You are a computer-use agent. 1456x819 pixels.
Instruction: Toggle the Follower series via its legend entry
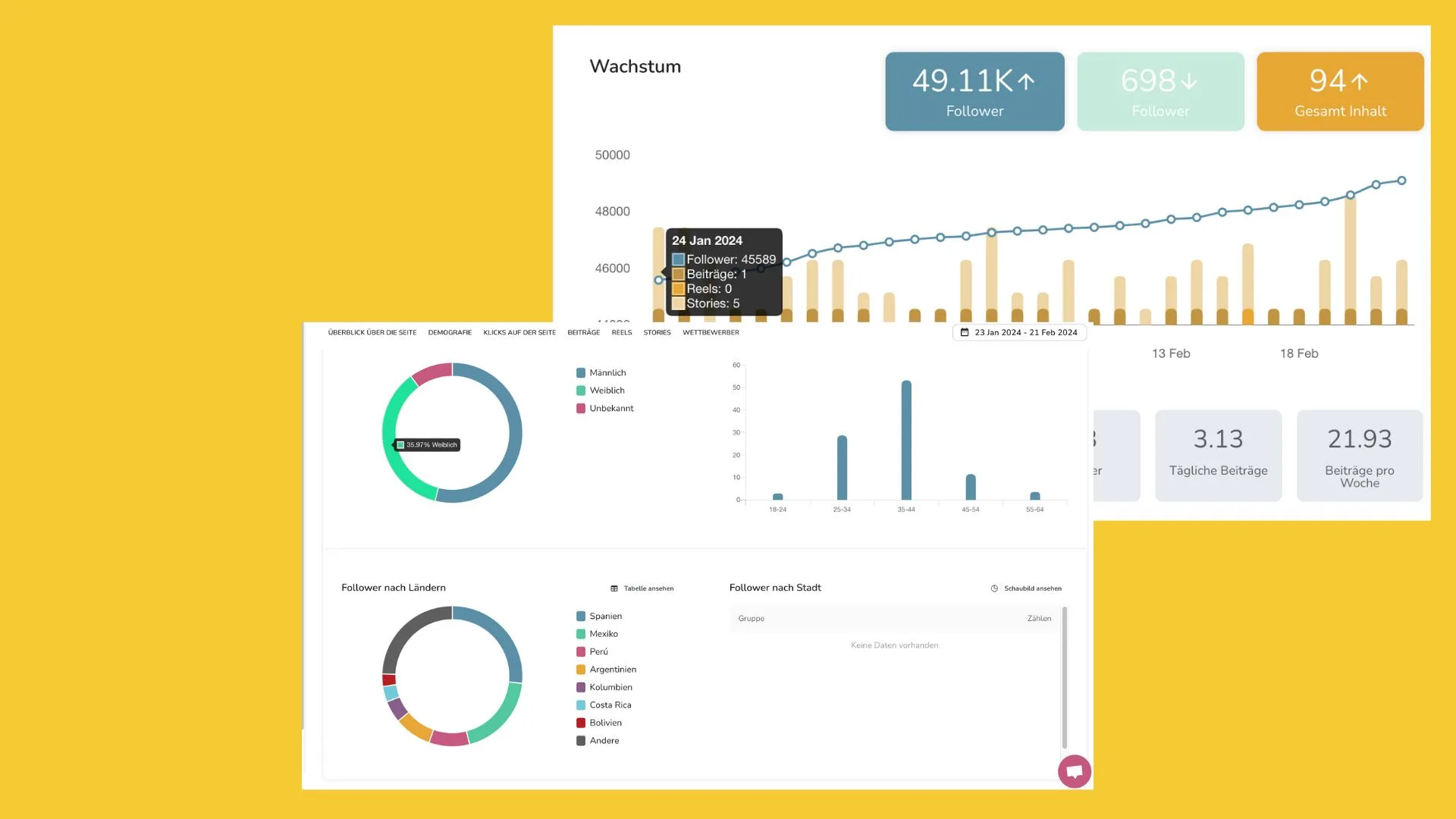pyautogui.click(x=677, y=259)
